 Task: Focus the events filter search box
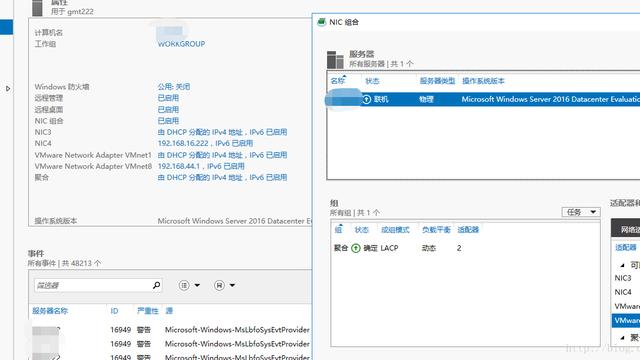[93, 285]
